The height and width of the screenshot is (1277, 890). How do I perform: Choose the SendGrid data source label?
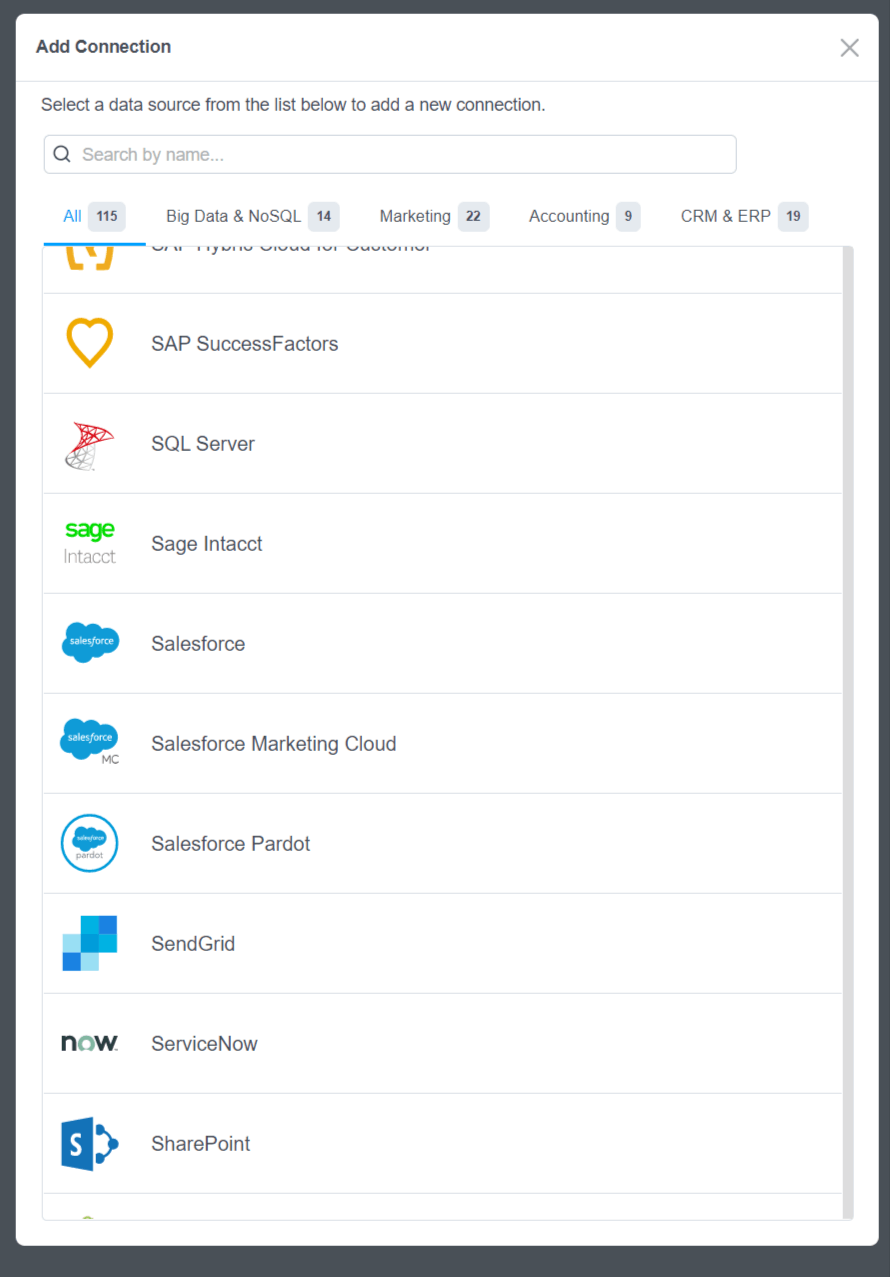click(193, 944)
